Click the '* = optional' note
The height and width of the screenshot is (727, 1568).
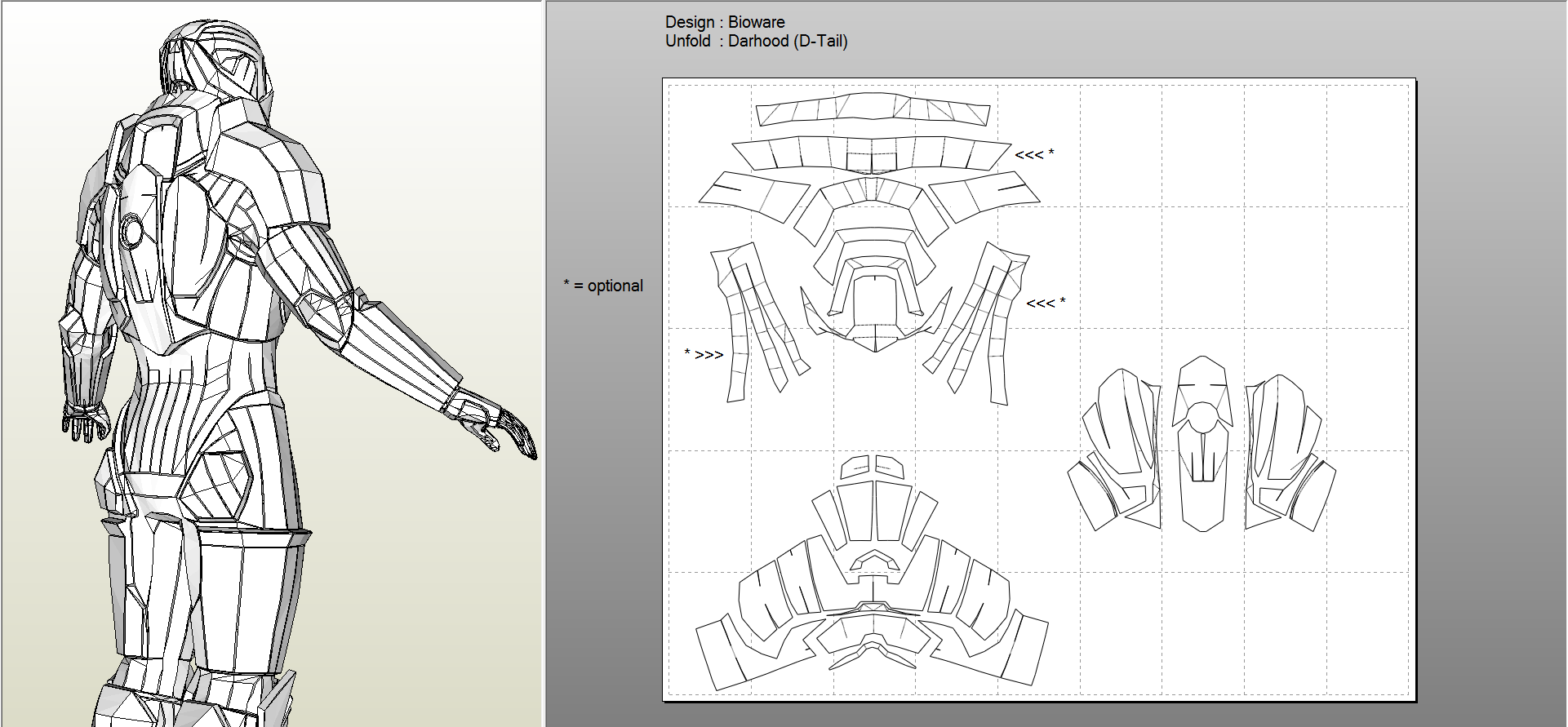(x=603, y=286)
